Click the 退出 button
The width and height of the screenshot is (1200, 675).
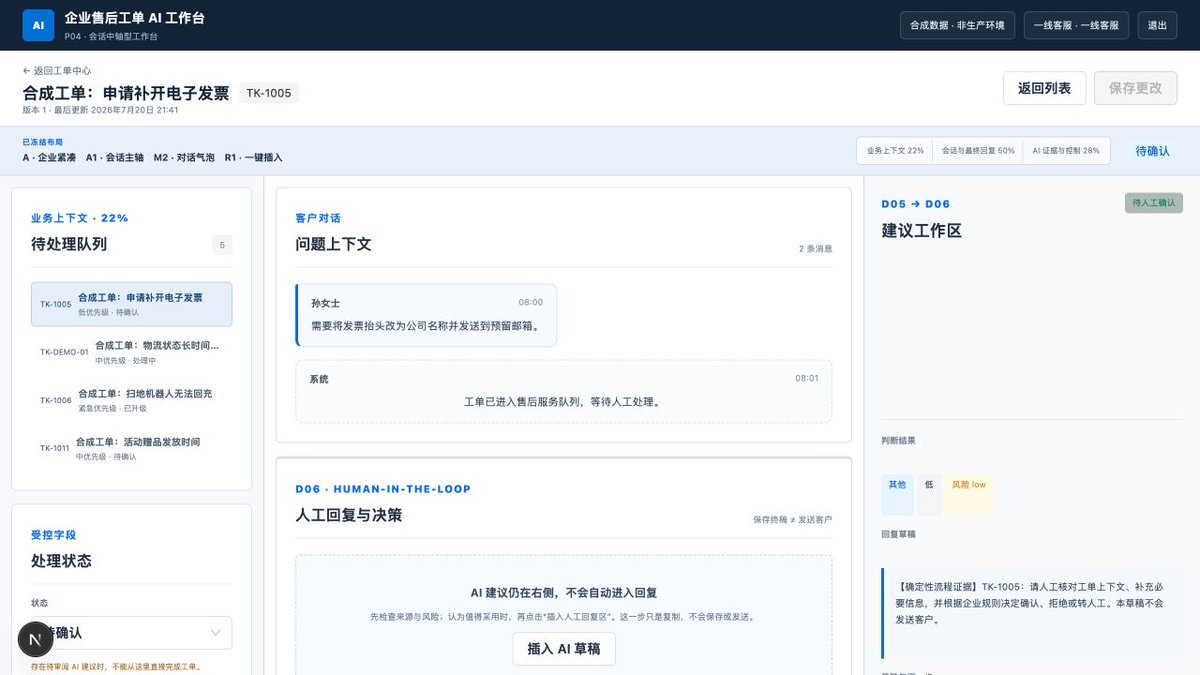pos(1157,25)
